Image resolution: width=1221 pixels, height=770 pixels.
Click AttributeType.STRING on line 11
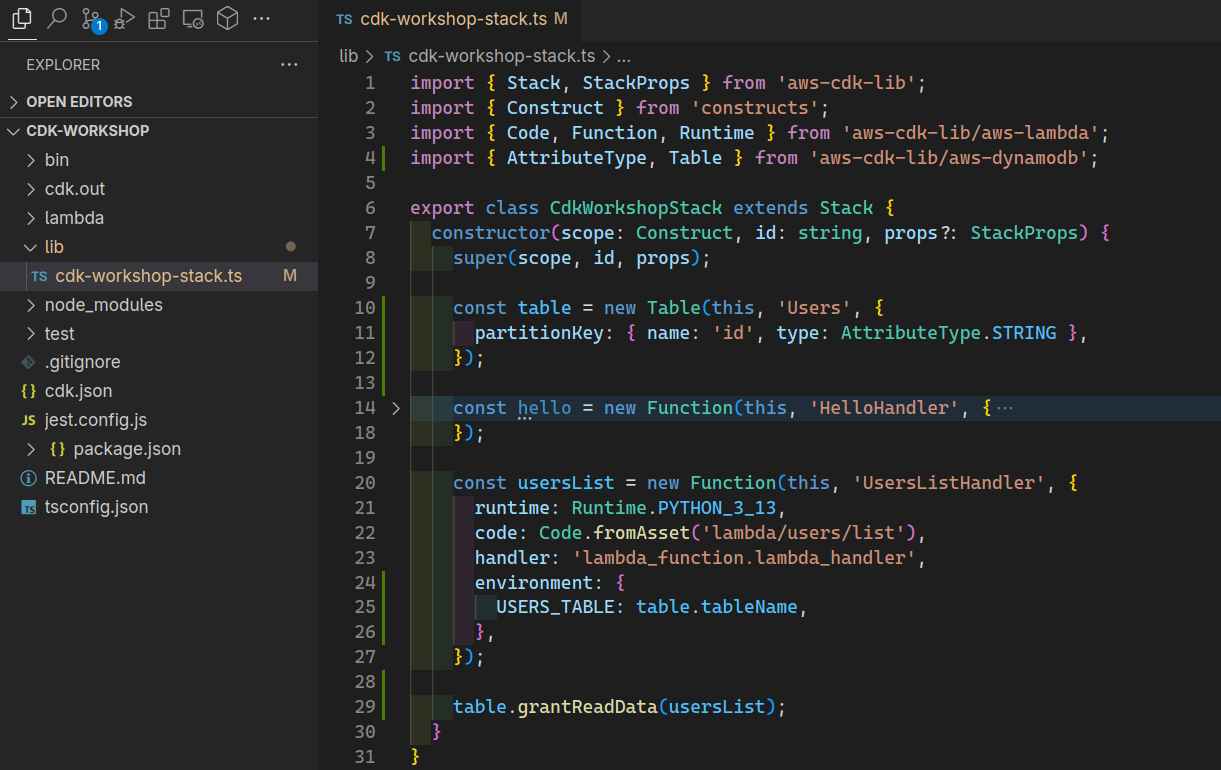coord(949,333)
